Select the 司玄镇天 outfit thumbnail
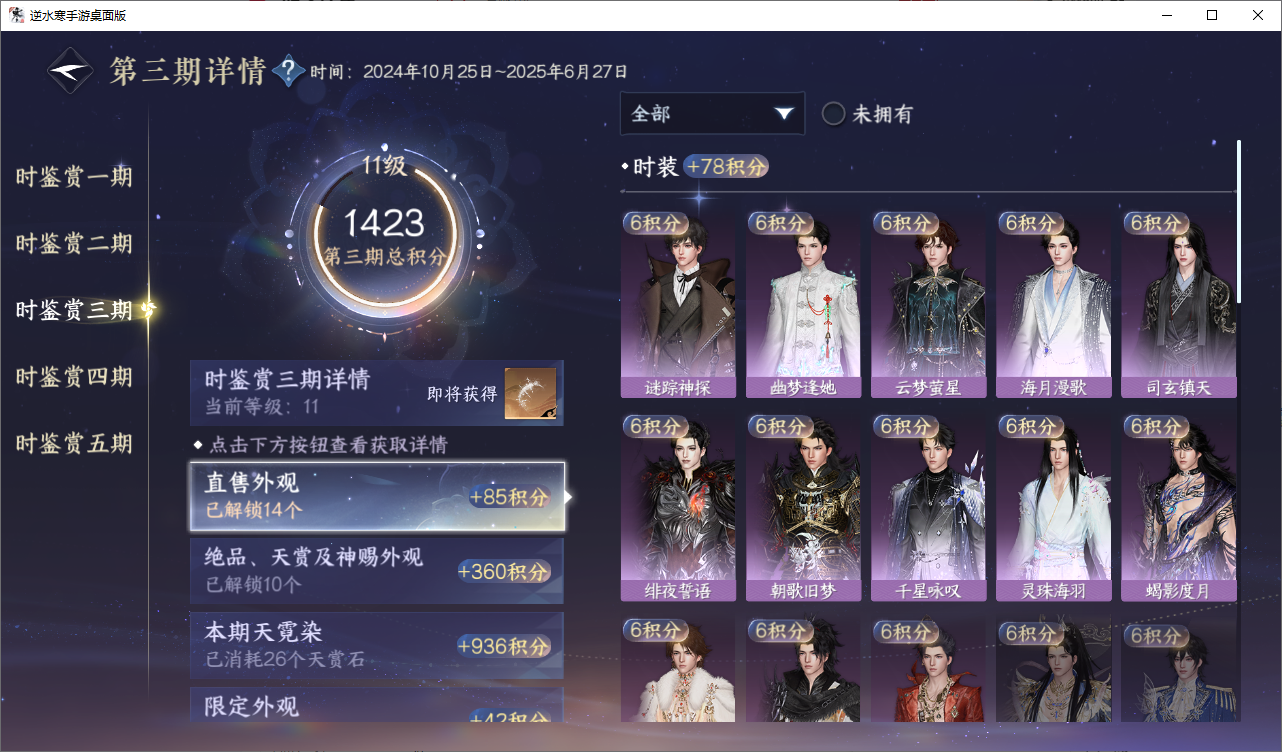 tap(1178, 304)
